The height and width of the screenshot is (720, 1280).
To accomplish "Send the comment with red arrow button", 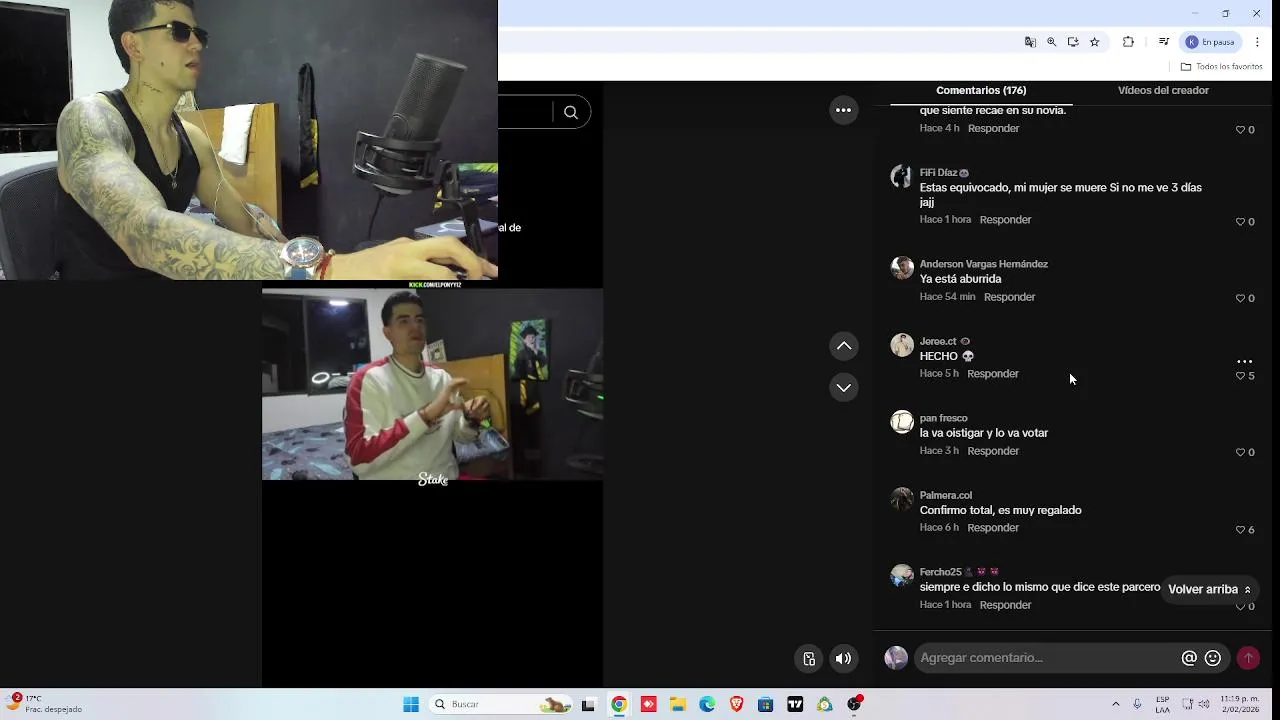I will click(1248, 658).
